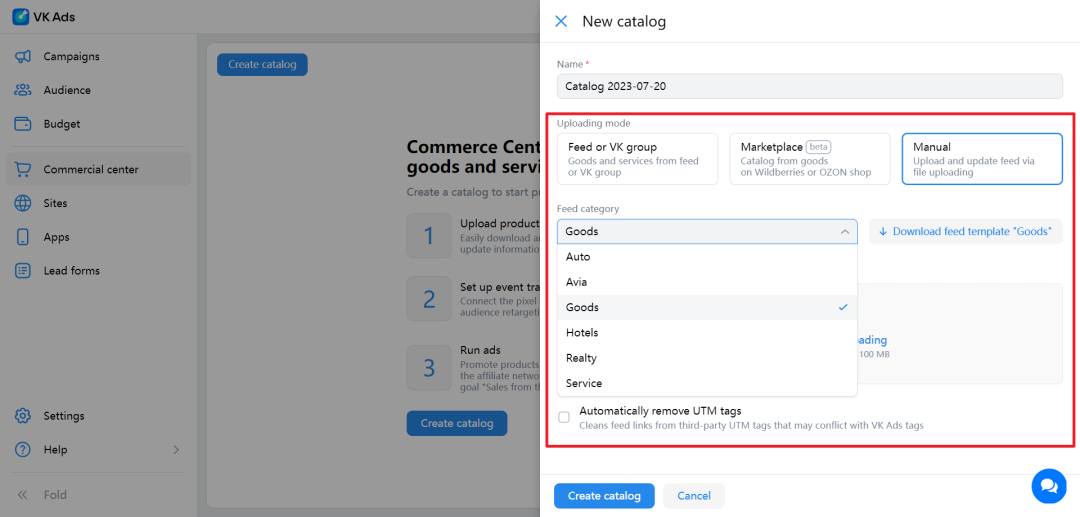1080x517 pixels.
Task: Click the beta badge next to Marketplace
Action: (818, 147)
